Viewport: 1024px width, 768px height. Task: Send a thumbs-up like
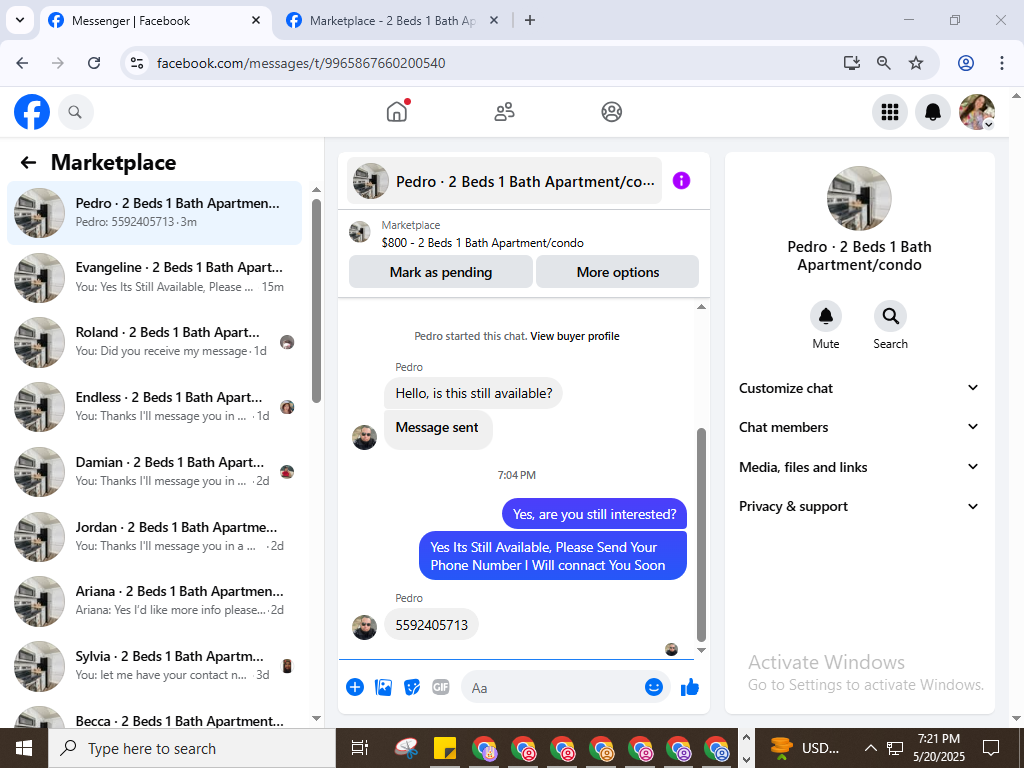coord(690,687)
